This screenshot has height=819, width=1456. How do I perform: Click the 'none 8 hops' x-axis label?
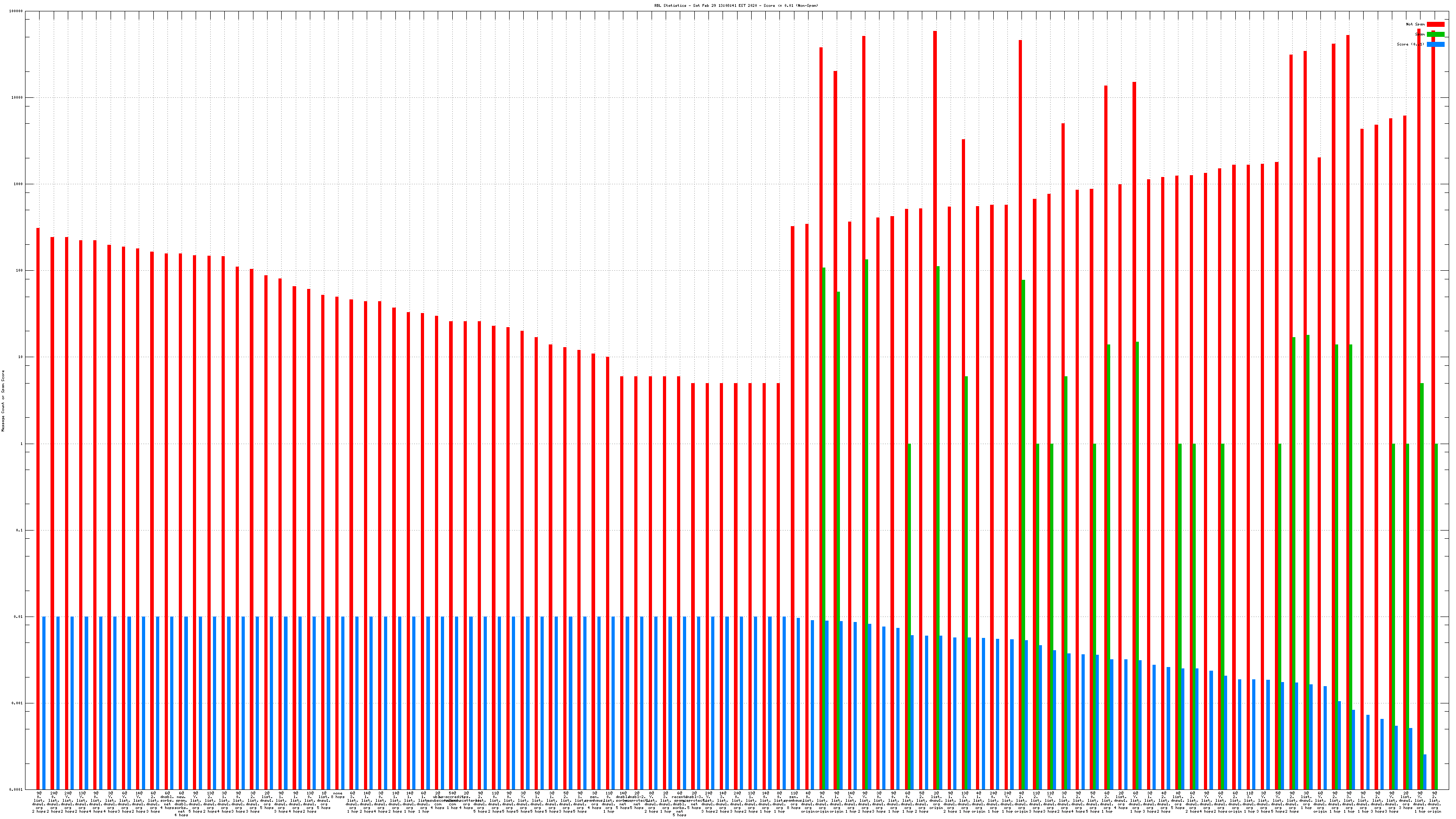[338, 795]
